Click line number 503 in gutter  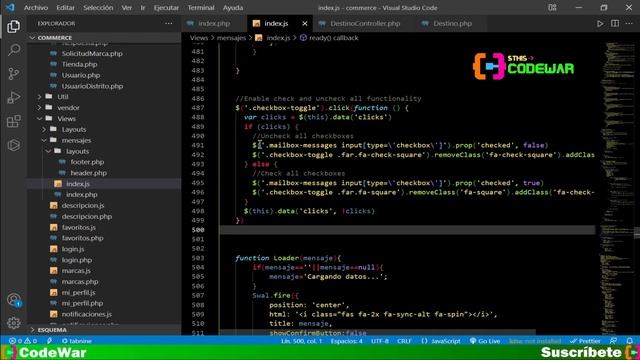click(x=198, y=258)
